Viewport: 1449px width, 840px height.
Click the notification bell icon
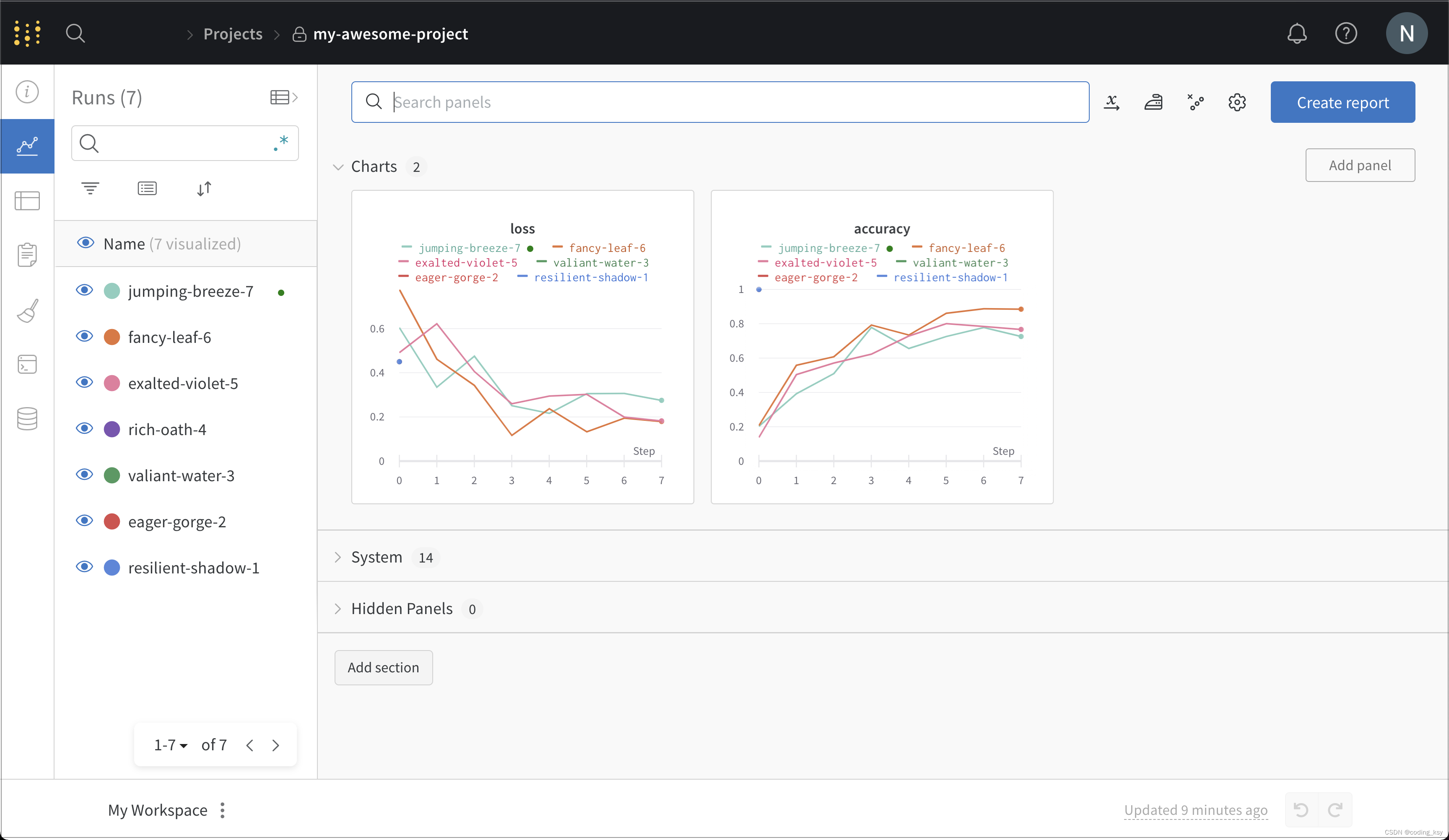pyautogui.click(x=1296, y=34)
